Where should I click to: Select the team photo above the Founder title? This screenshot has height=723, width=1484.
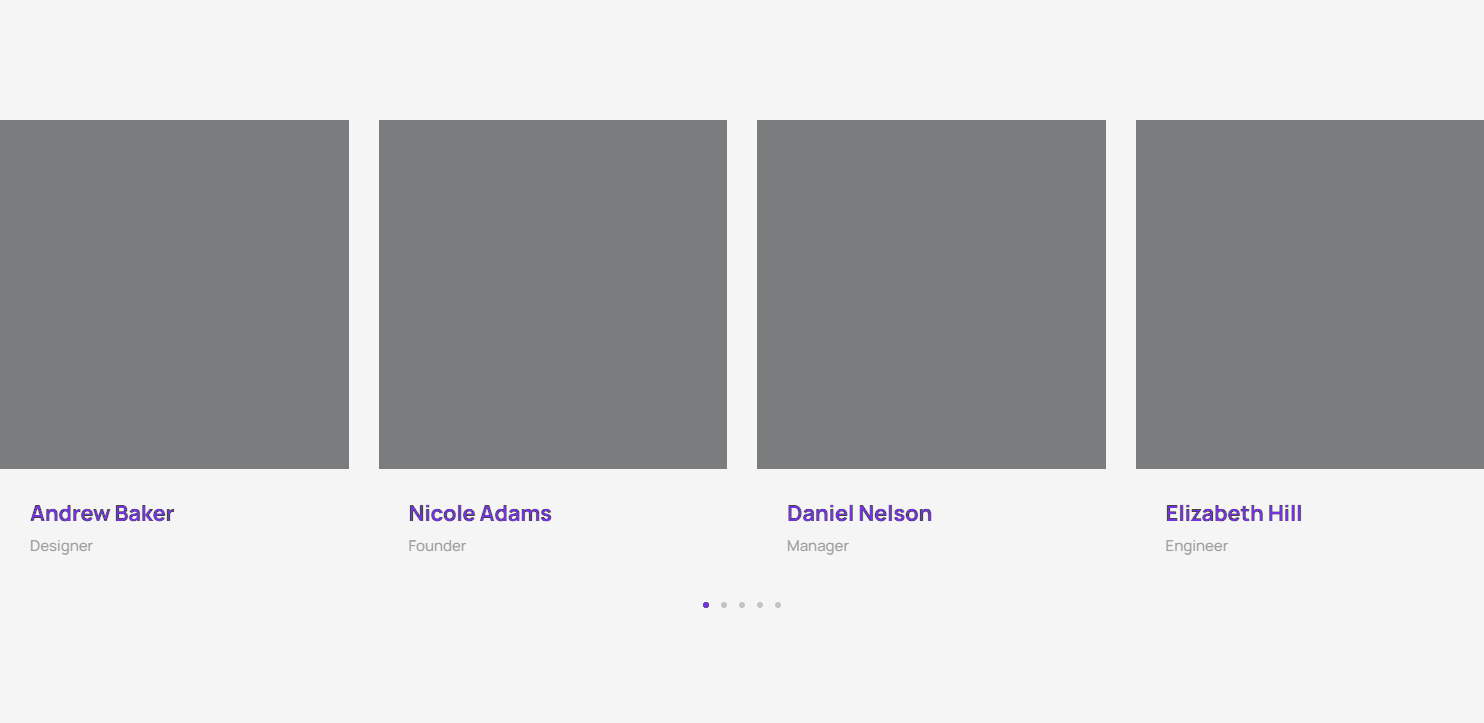point(553,294)
